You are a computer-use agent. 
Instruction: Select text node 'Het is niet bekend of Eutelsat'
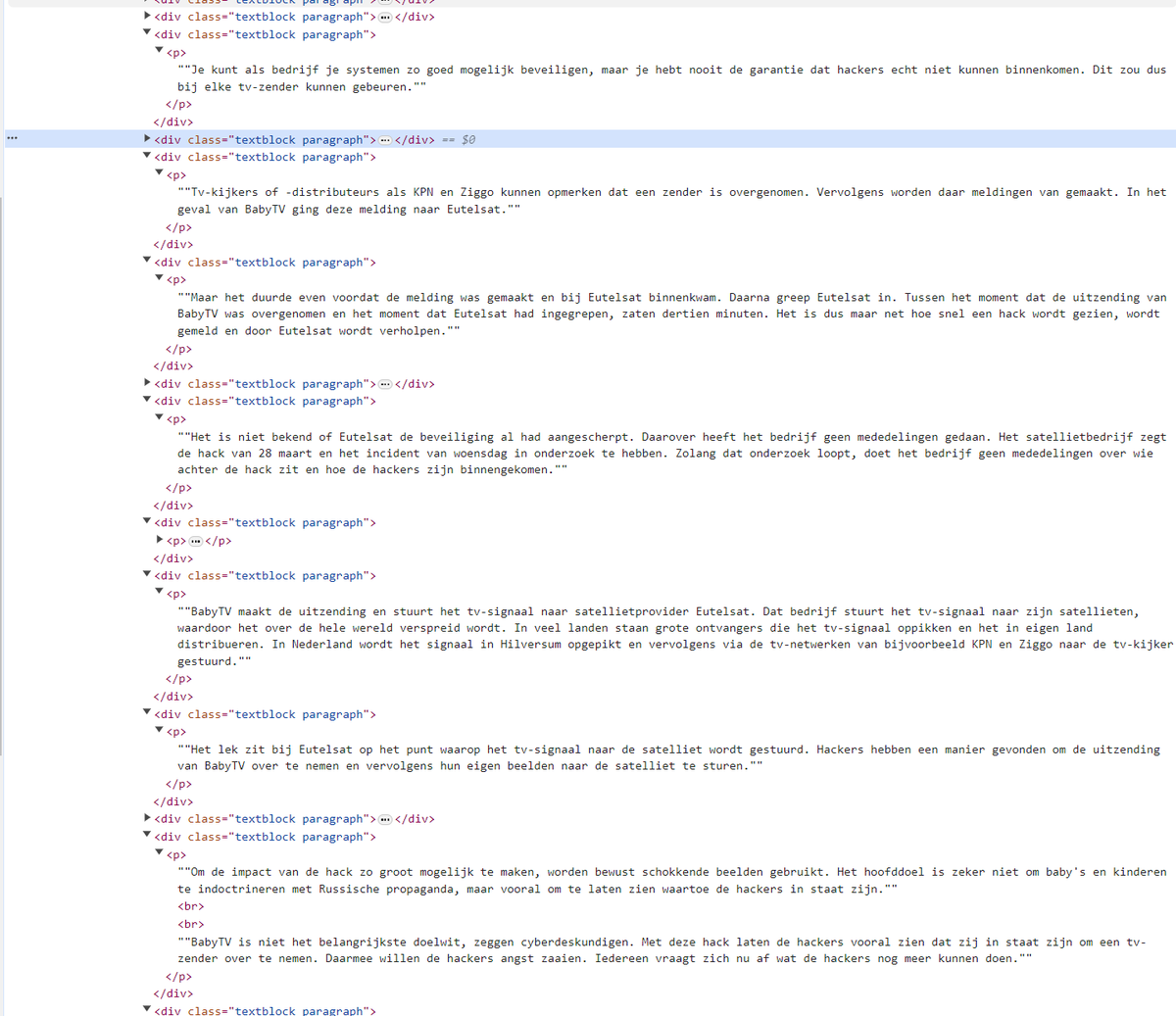pos(672,453)
